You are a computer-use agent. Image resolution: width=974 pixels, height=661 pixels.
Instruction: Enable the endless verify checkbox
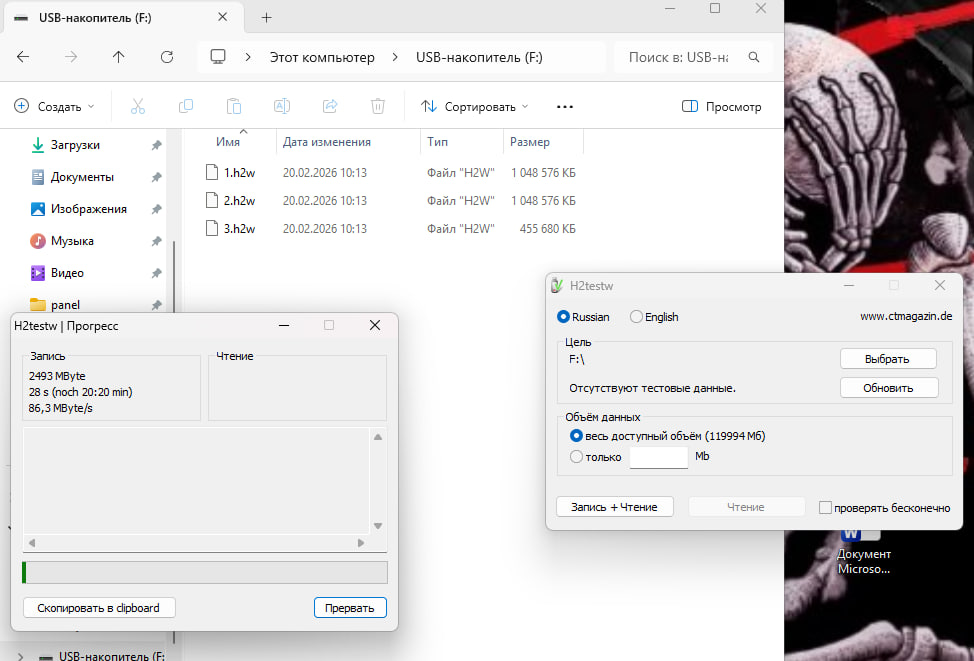pyautogui.click(x=825, y=508)
